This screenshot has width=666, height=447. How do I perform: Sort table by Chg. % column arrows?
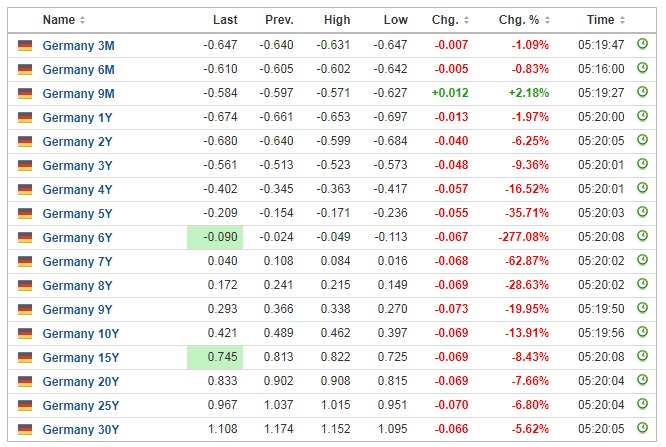pyautogui.click(x=547, y=20)
